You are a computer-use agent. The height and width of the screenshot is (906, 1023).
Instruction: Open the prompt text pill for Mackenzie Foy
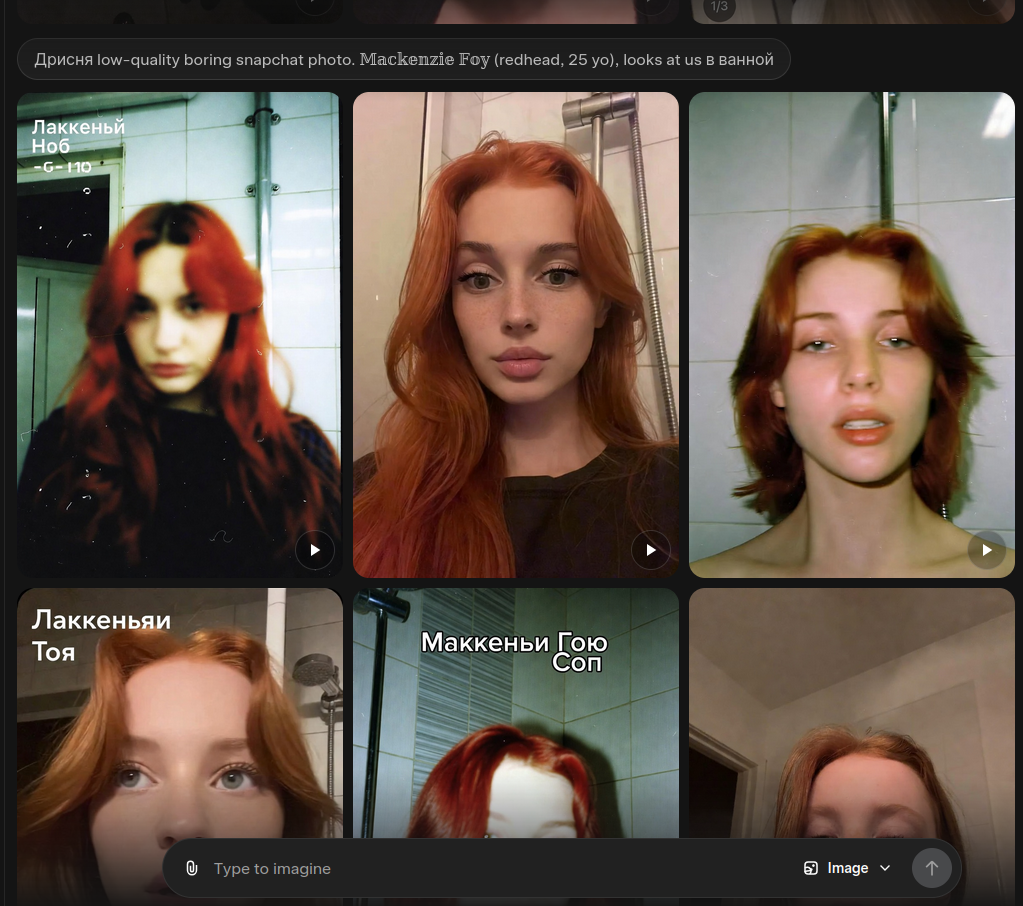(404, 59)
